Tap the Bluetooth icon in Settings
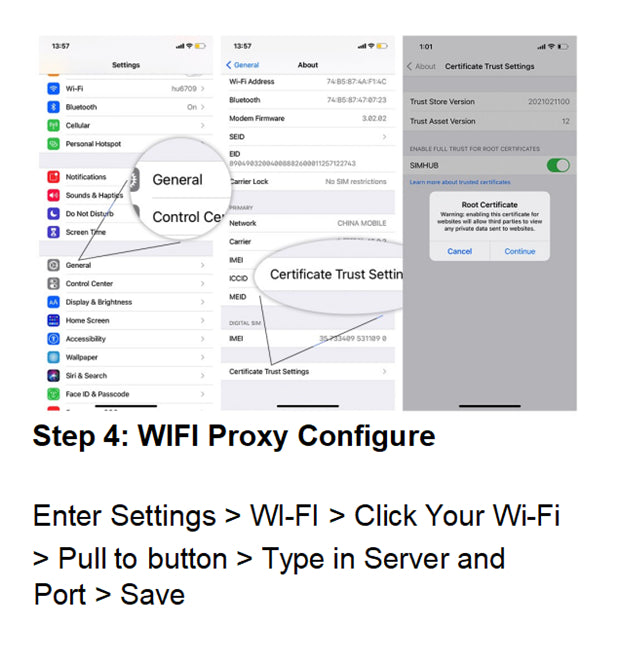 coord(53,107)
